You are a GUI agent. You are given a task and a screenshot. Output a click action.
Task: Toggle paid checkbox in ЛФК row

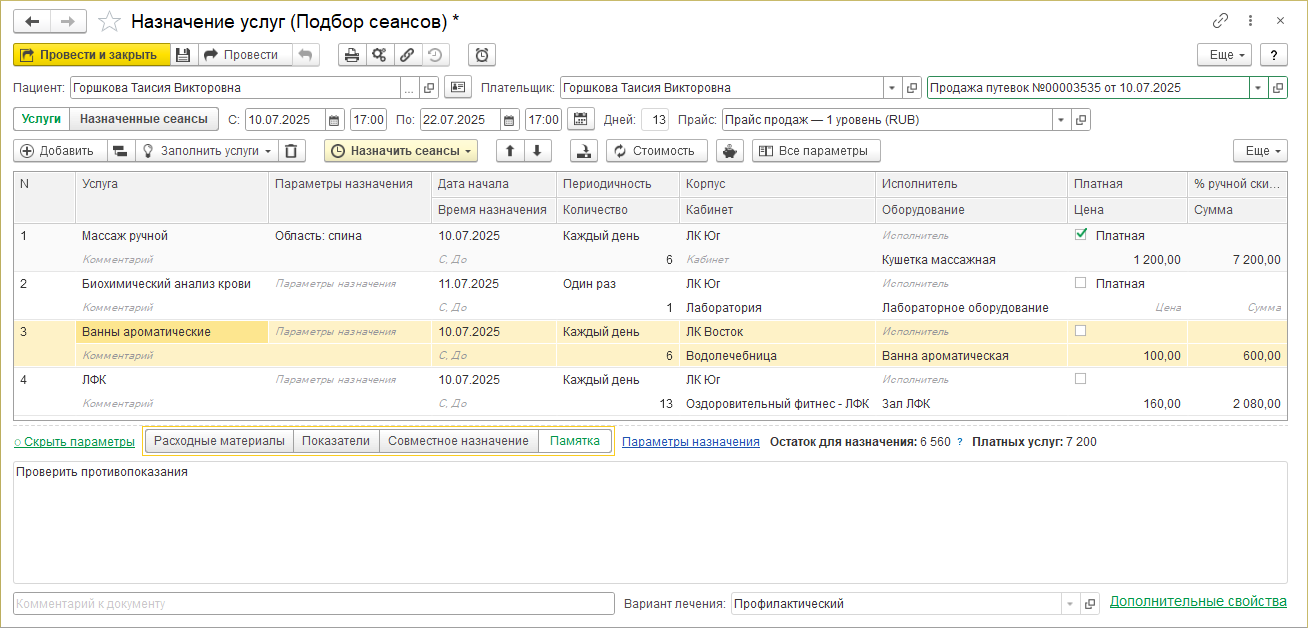coord(1080,379)
